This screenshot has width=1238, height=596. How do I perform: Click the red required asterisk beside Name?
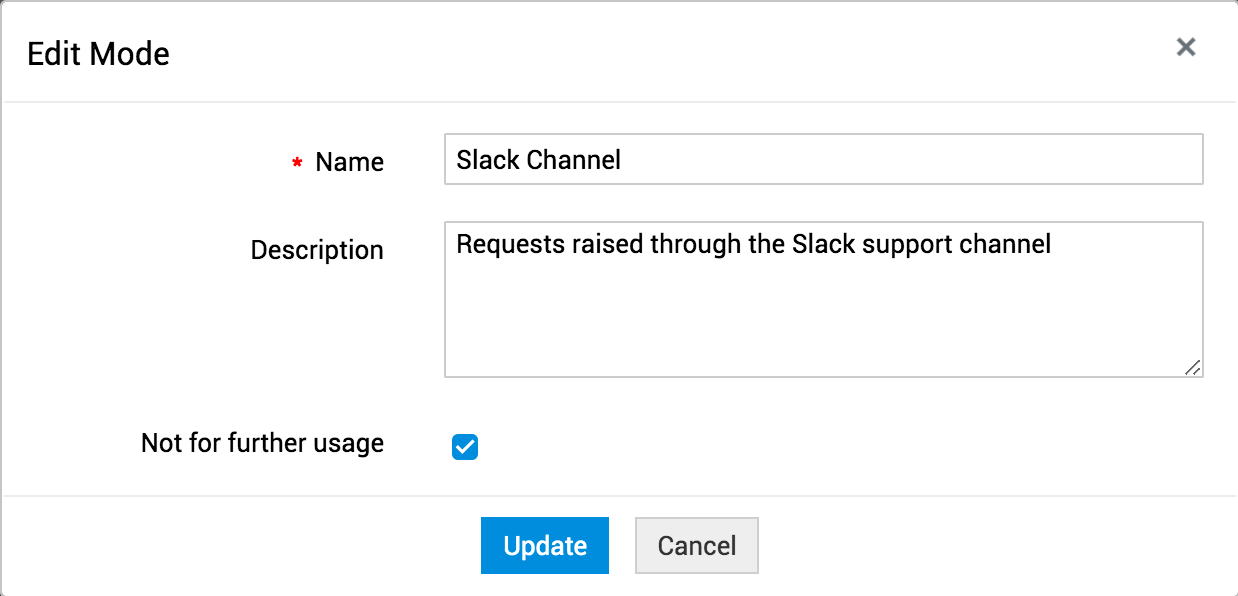(297, 164)
